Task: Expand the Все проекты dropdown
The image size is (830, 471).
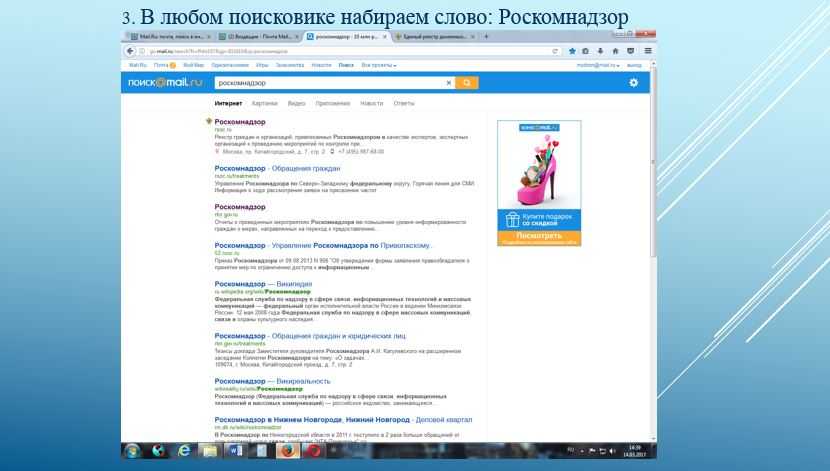Action: [x=379, y=65]
